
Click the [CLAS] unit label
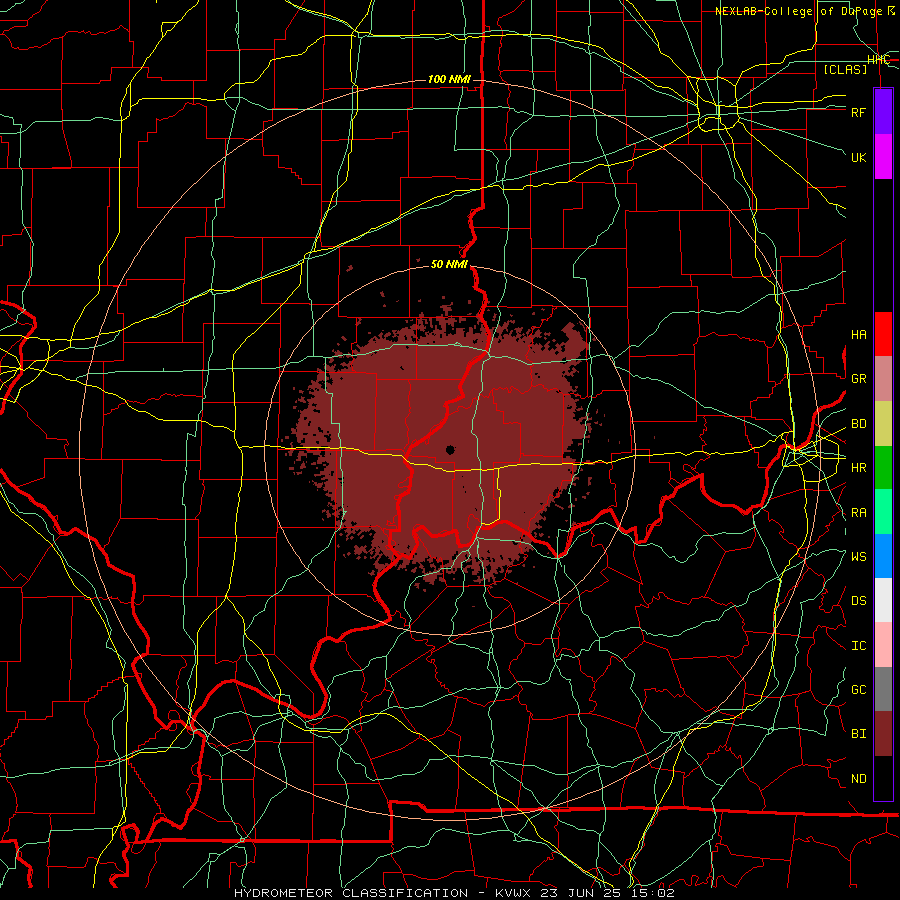coord(845,69)
